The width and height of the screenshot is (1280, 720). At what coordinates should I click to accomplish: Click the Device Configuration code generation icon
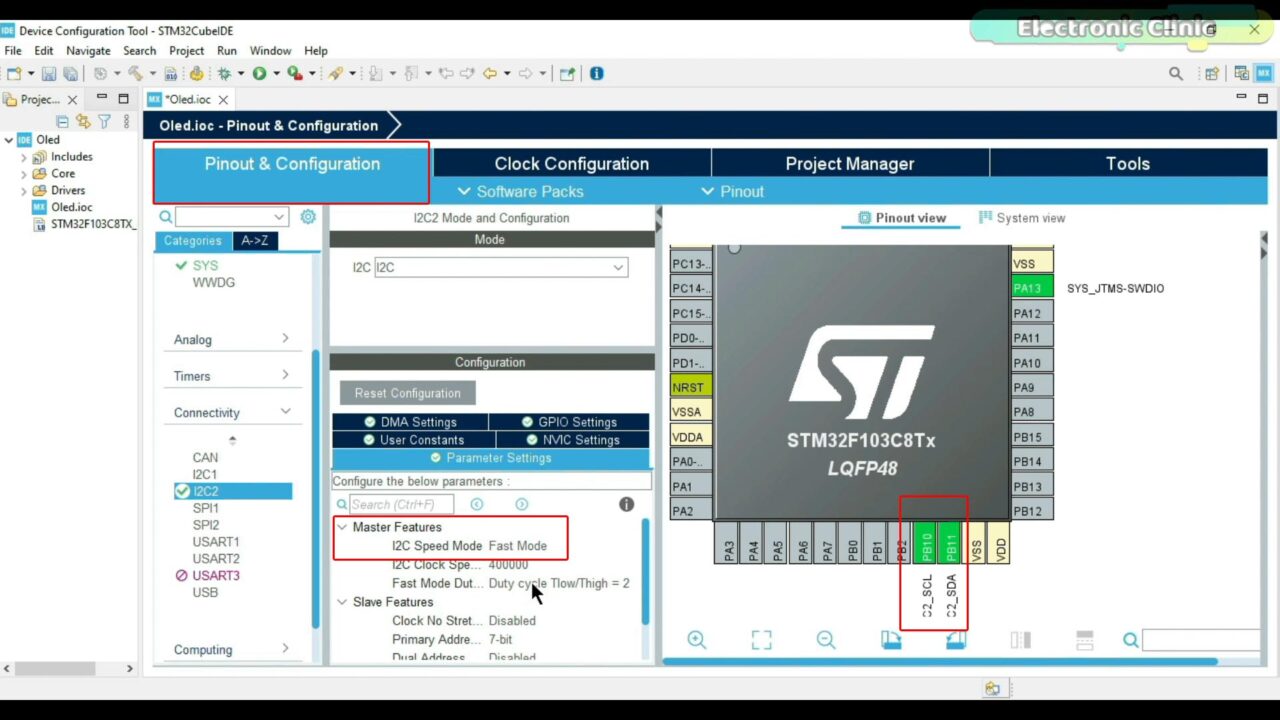[196, 74]
